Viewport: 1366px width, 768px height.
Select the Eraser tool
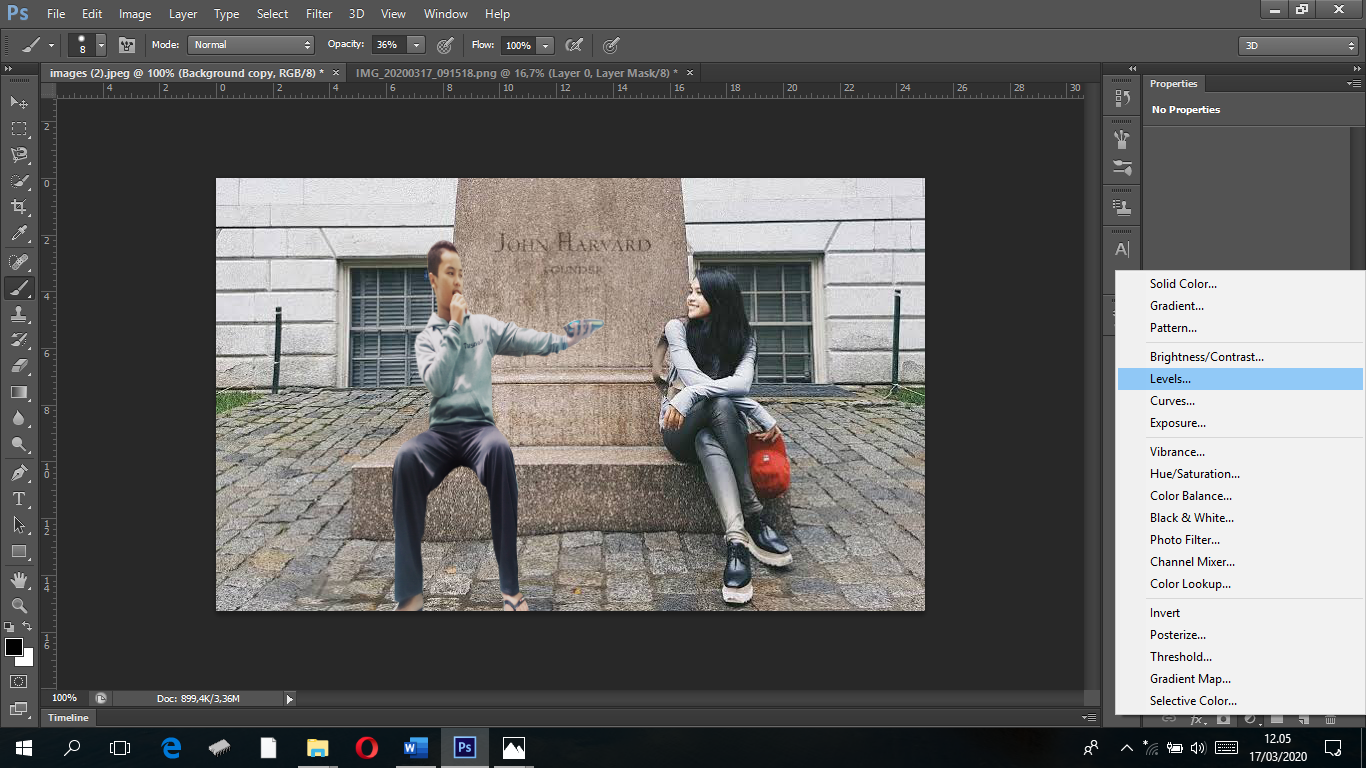pyautogui.click(x=19, y=366)
